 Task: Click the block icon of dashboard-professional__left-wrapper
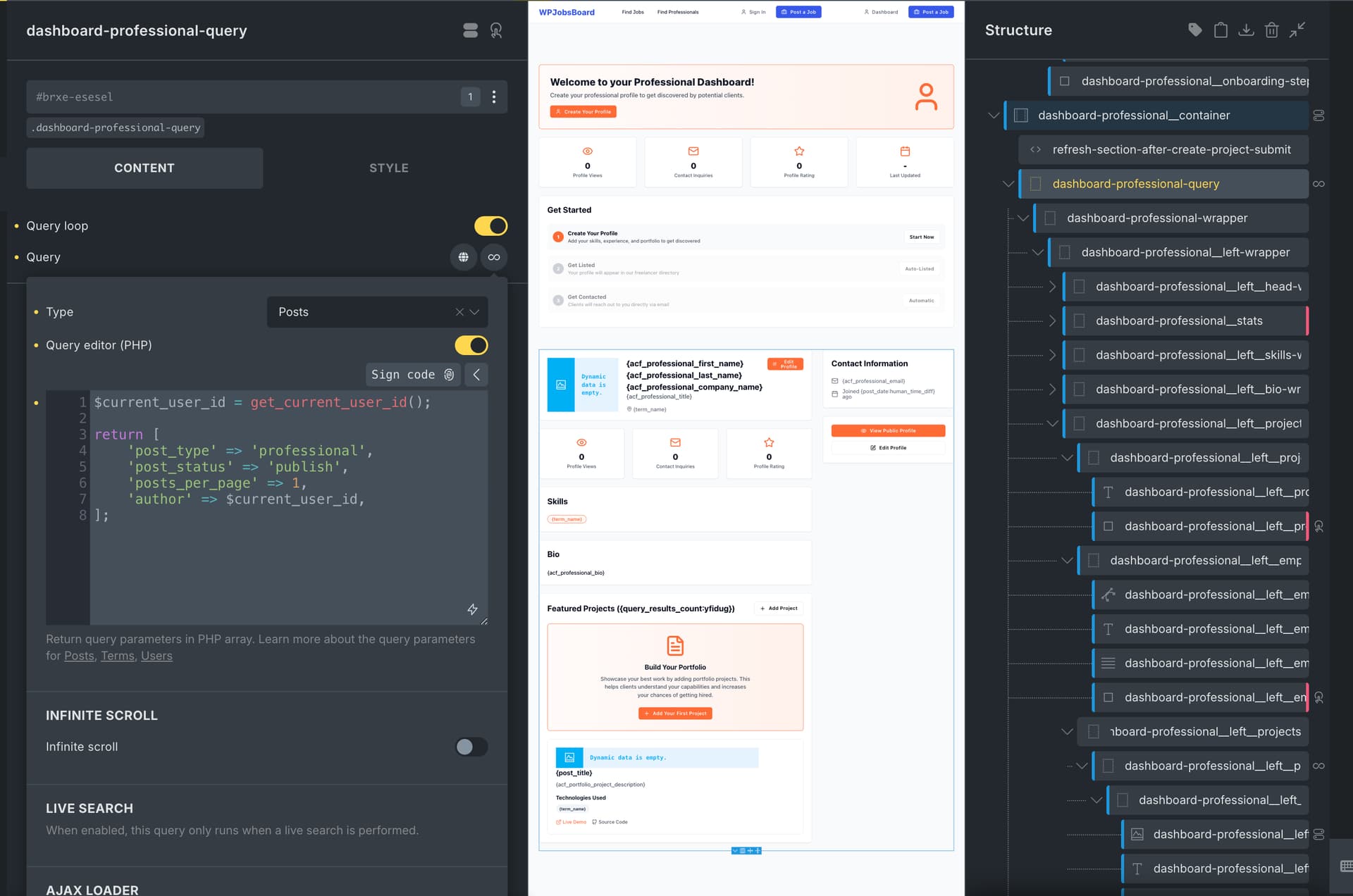[x=1064, y=252]
